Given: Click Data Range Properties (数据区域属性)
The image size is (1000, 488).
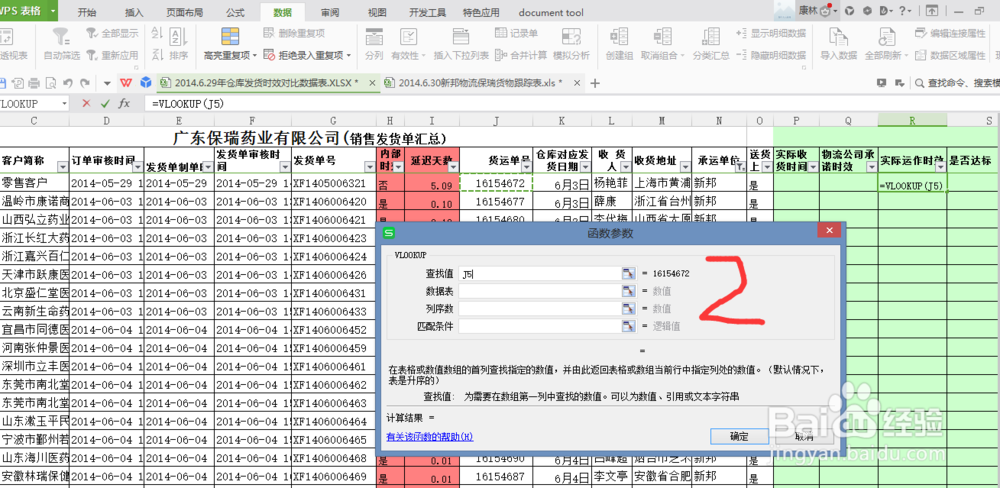Looking at the screenshot, I should click(950, 55).
